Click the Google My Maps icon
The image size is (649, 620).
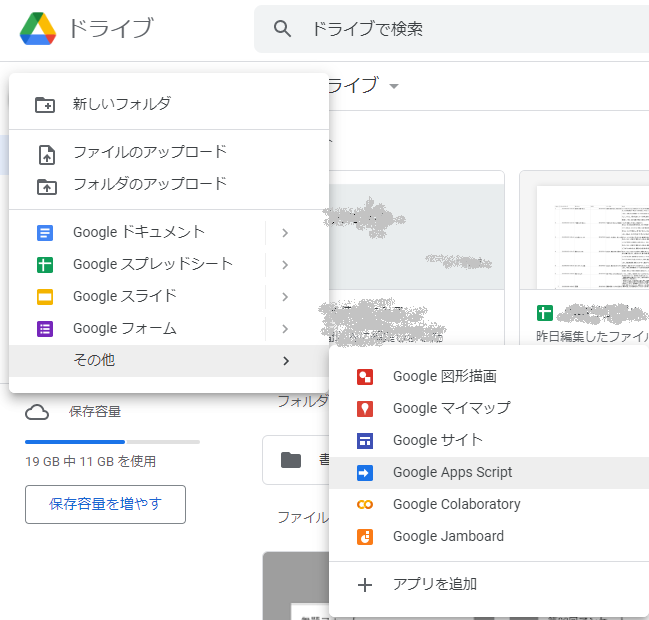[365, 409]
